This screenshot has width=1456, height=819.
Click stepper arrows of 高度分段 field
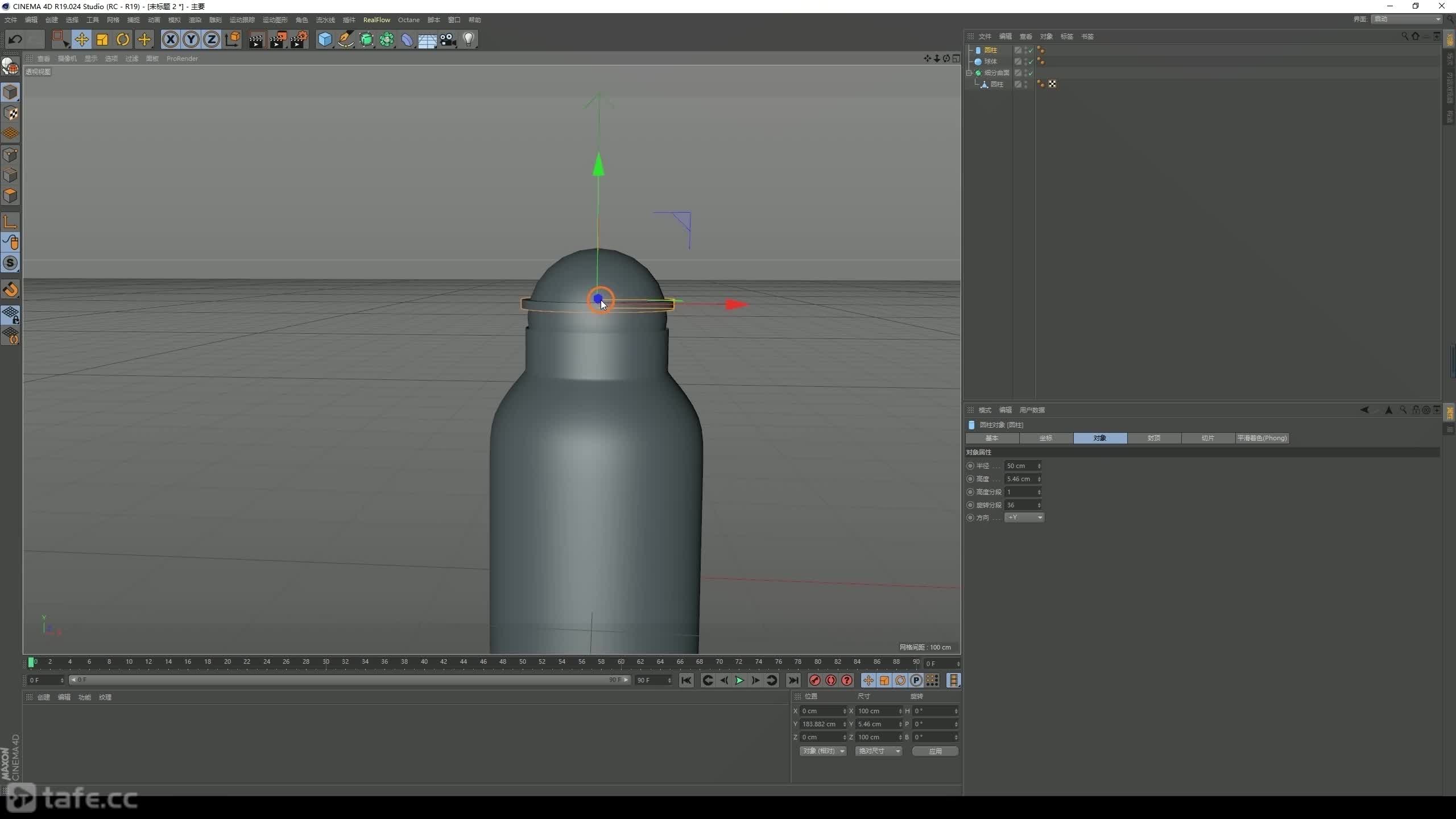coord(1039,492)
